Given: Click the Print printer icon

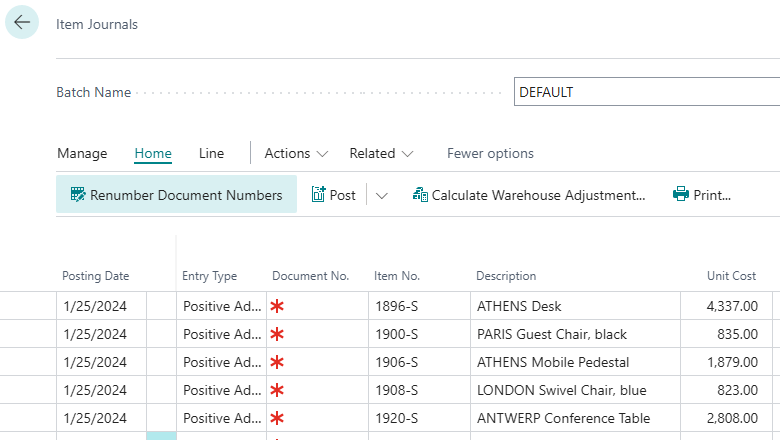Looking at the screenshot, I should (x=681, y=195).
